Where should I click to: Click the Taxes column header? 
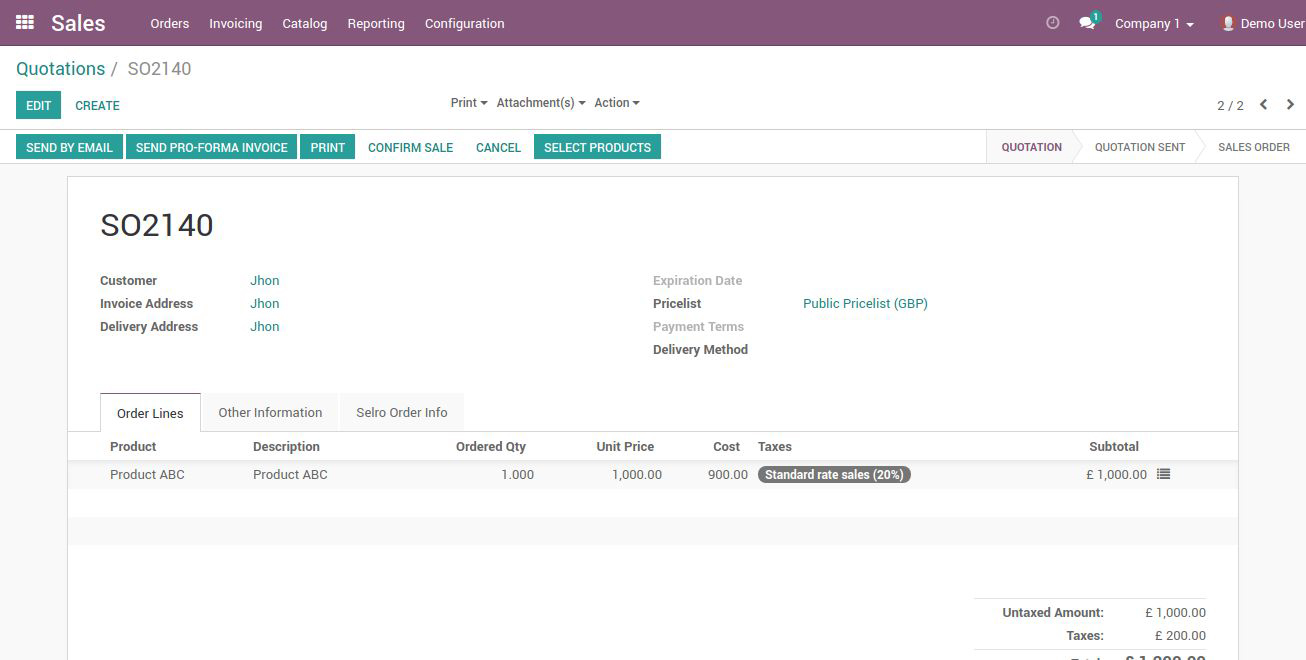click(x=775, y=447)
